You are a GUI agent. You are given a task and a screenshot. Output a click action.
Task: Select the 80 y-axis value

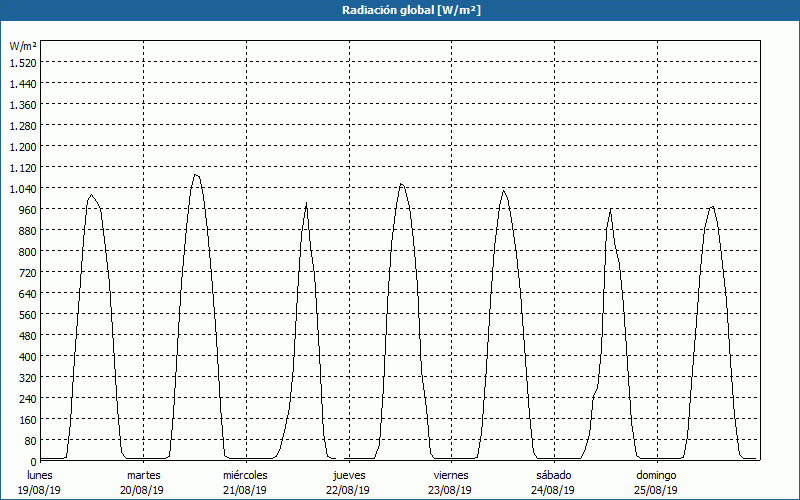click(31, 441)
